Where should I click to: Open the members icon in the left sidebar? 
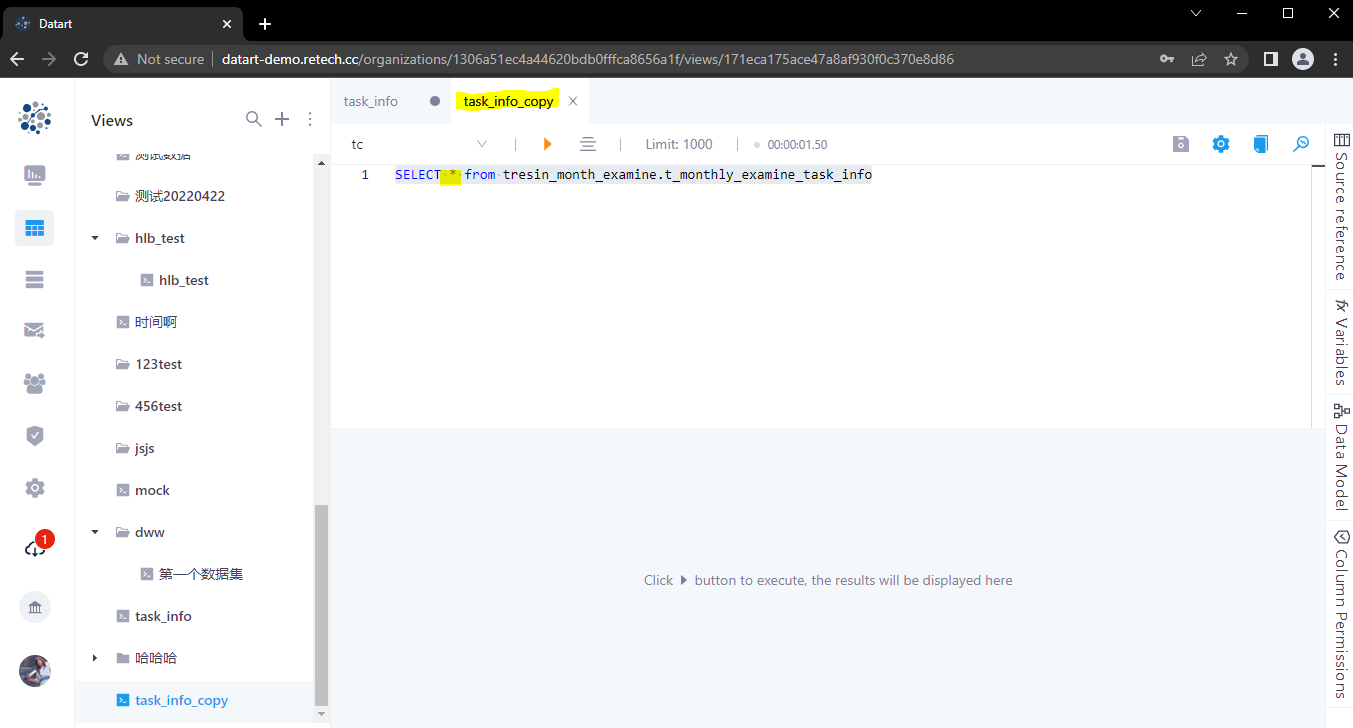(x=34, y=383)
